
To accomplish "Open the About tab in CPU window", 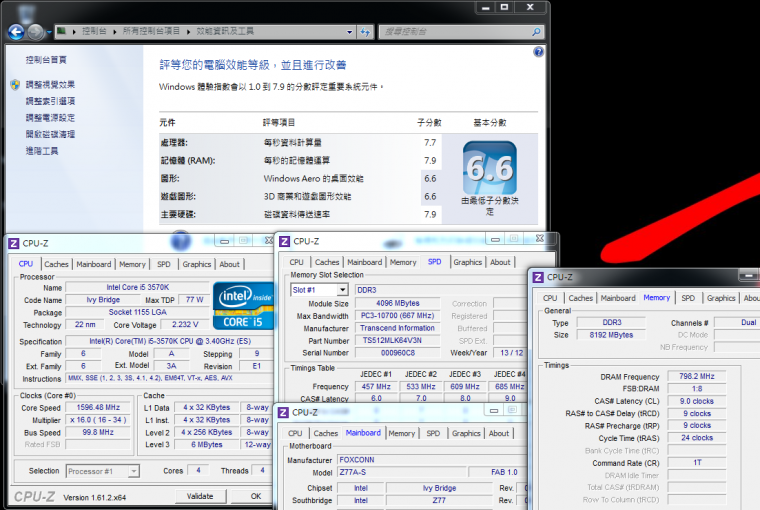I will coord(230,264).
